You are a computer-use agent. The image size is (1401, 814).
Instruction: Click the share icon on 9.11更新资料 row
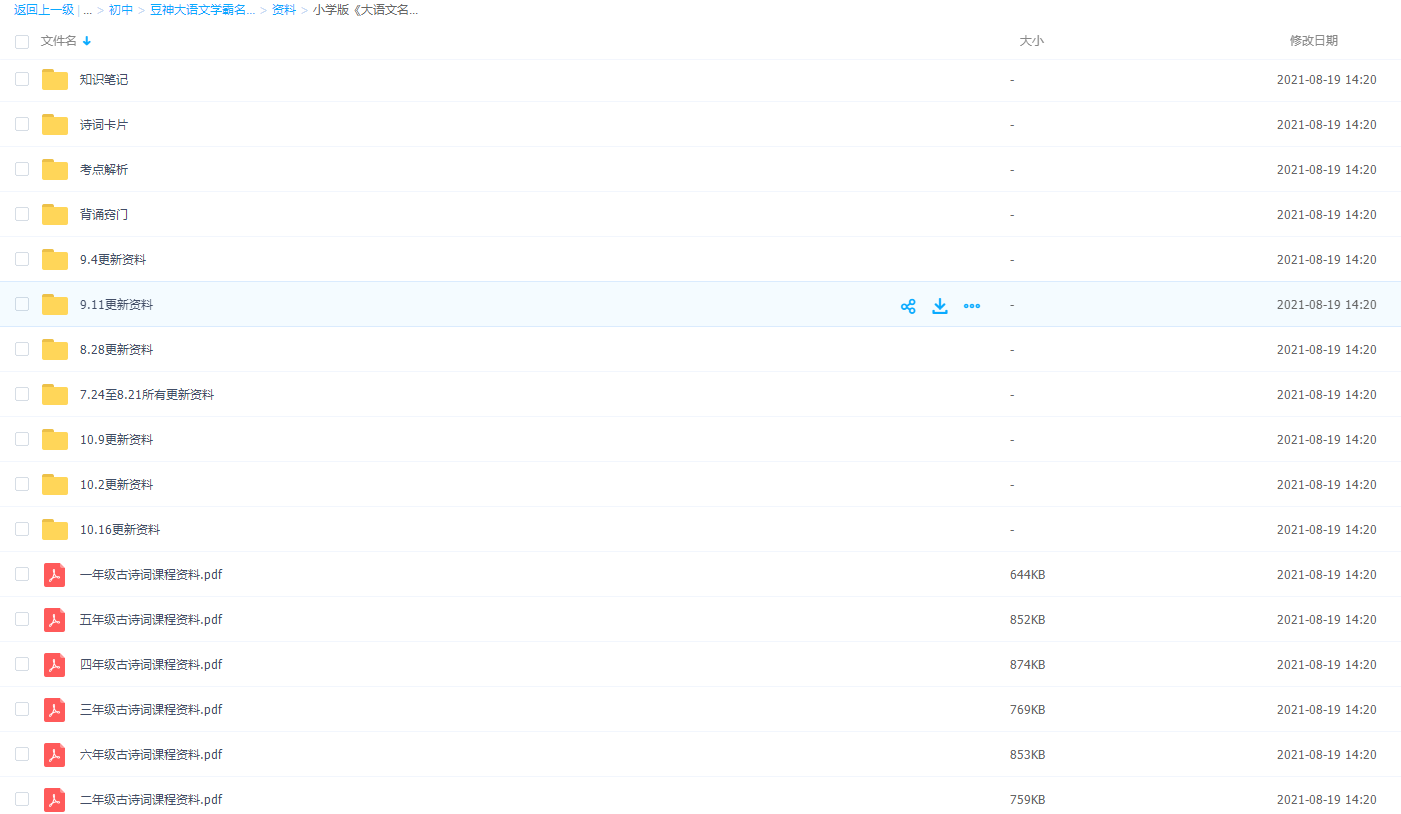(908, 306)
